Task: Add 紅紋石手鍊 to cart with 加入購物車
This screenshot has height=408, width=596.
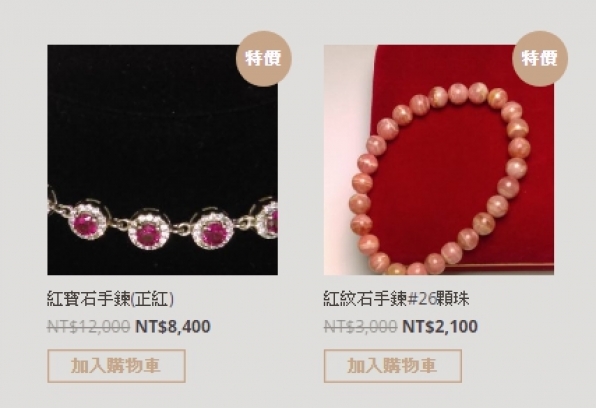Action: point(393,366)
